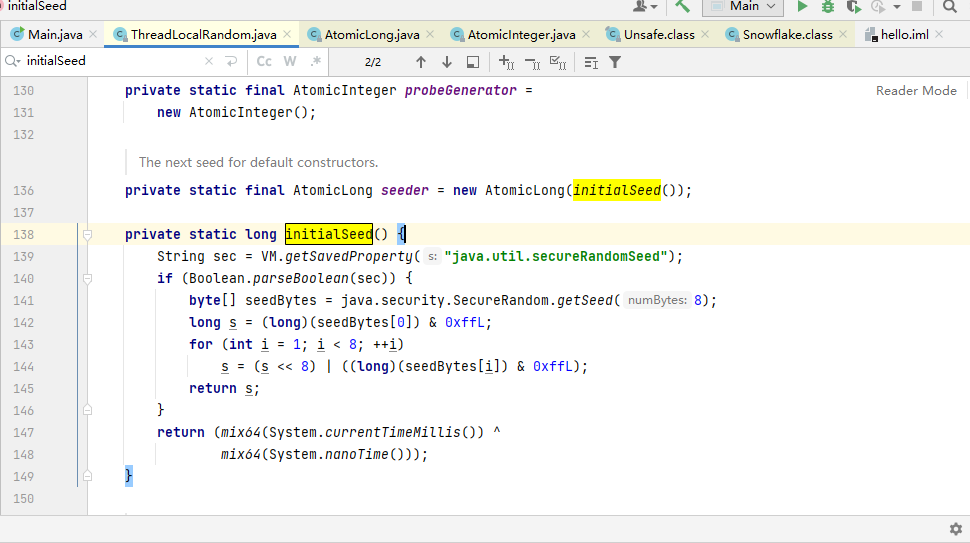Jump to next search occurrence arrow
The height and width of the screenshot is (543, 970).
(447, 62)
